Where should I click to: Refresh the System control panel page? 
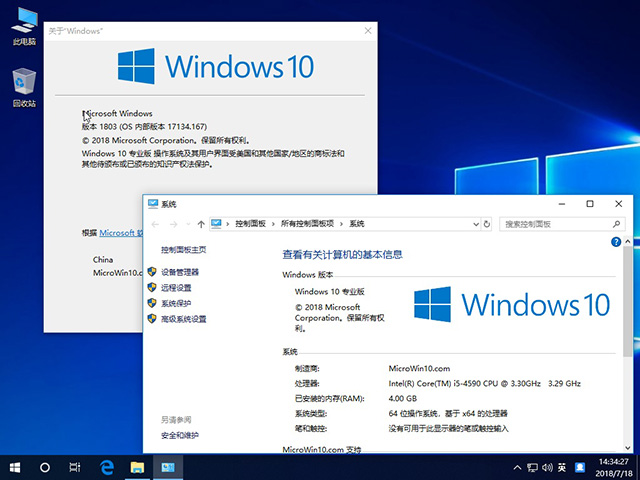pos(487,224)
